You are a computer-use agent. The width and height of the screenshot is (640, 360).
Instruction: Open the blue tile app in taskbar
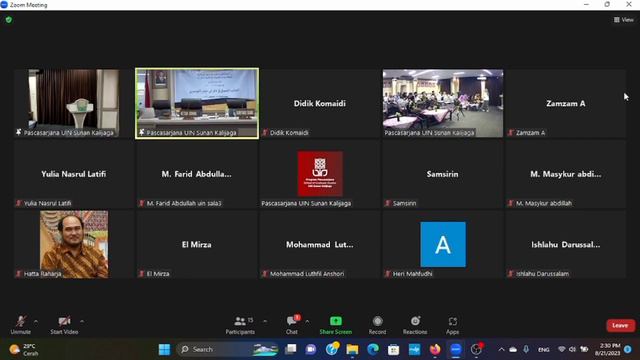point(414,349)
